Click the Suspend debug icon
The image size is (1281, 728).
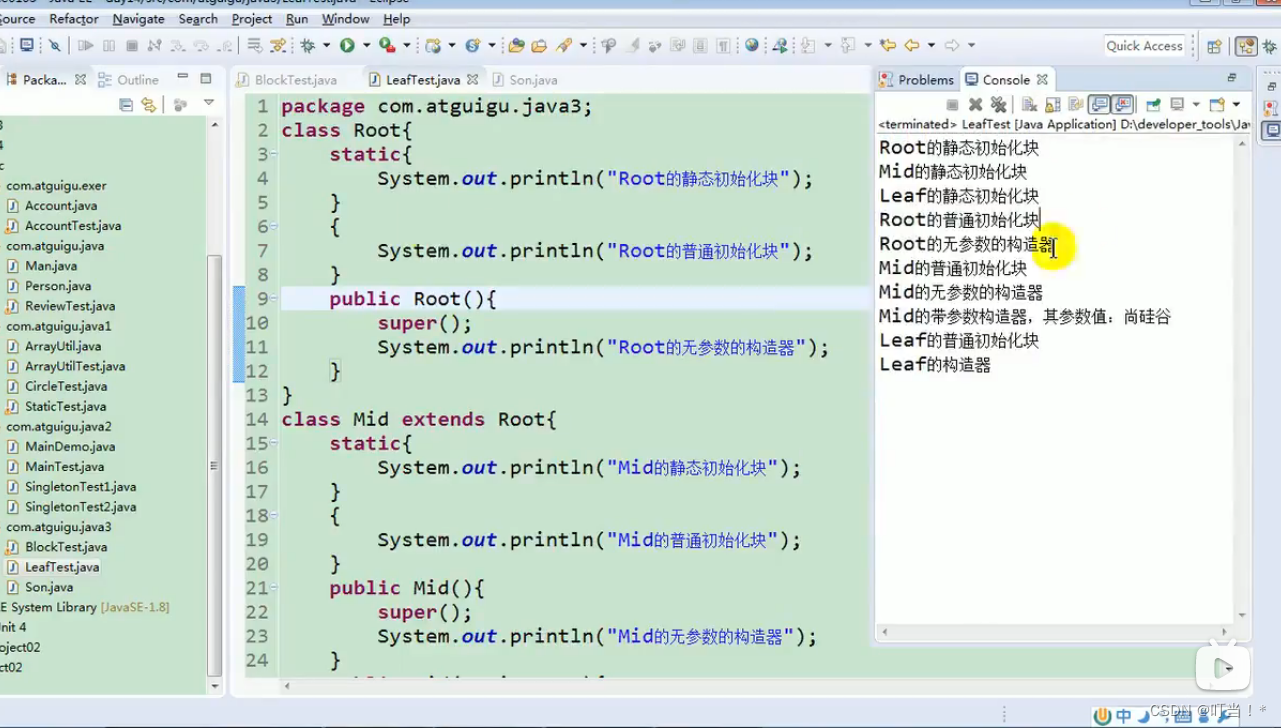point(109,45)
